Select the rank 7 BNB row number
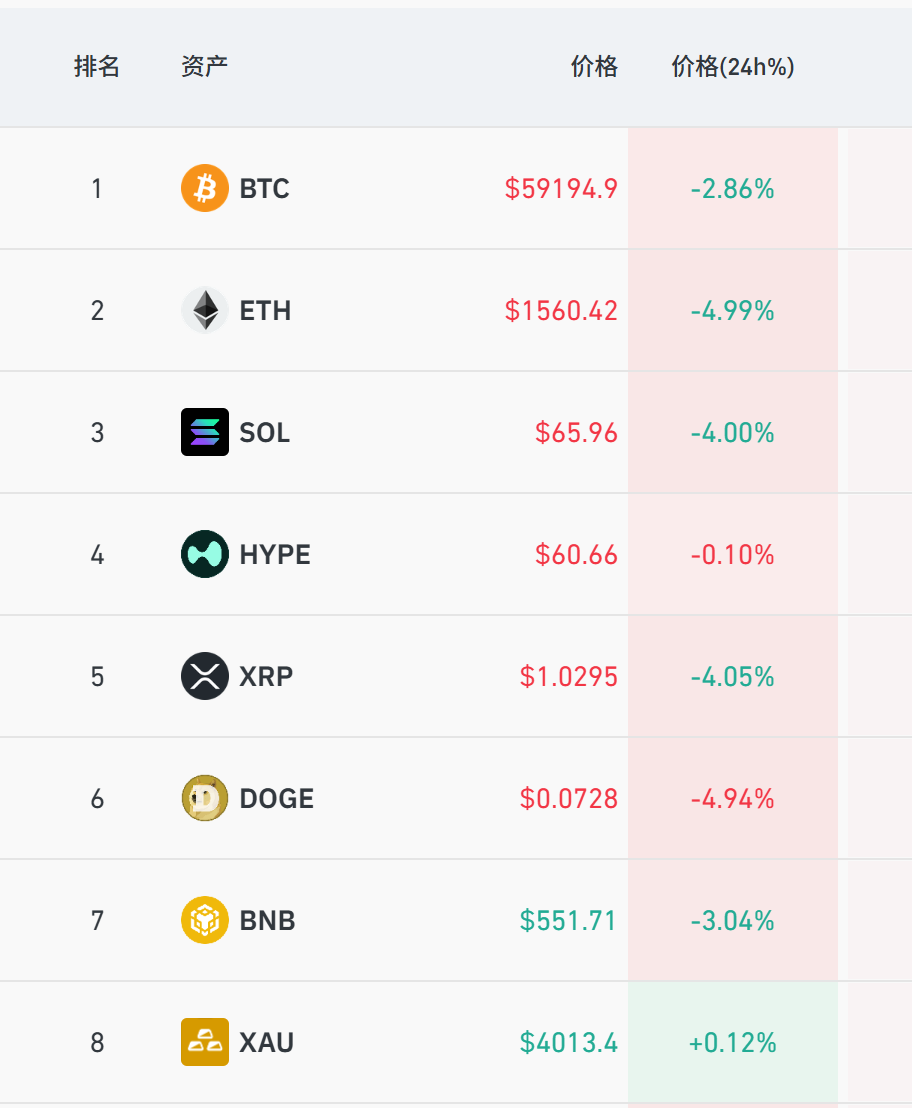The width and height of the screenshot is (912, 1108). (x=97, y=921)
